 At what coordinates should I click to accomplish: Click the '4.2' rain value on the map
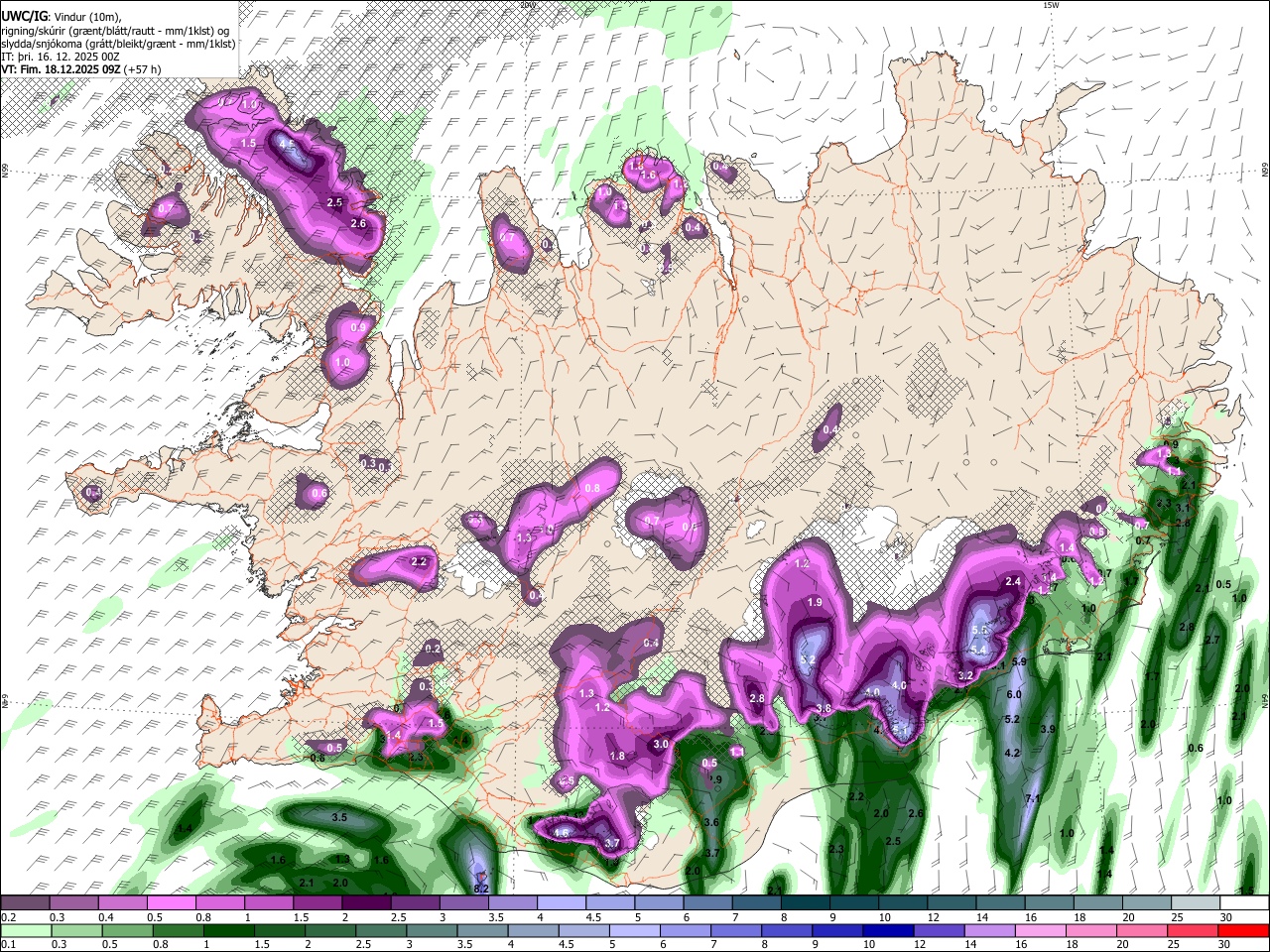coord(1012,753)
